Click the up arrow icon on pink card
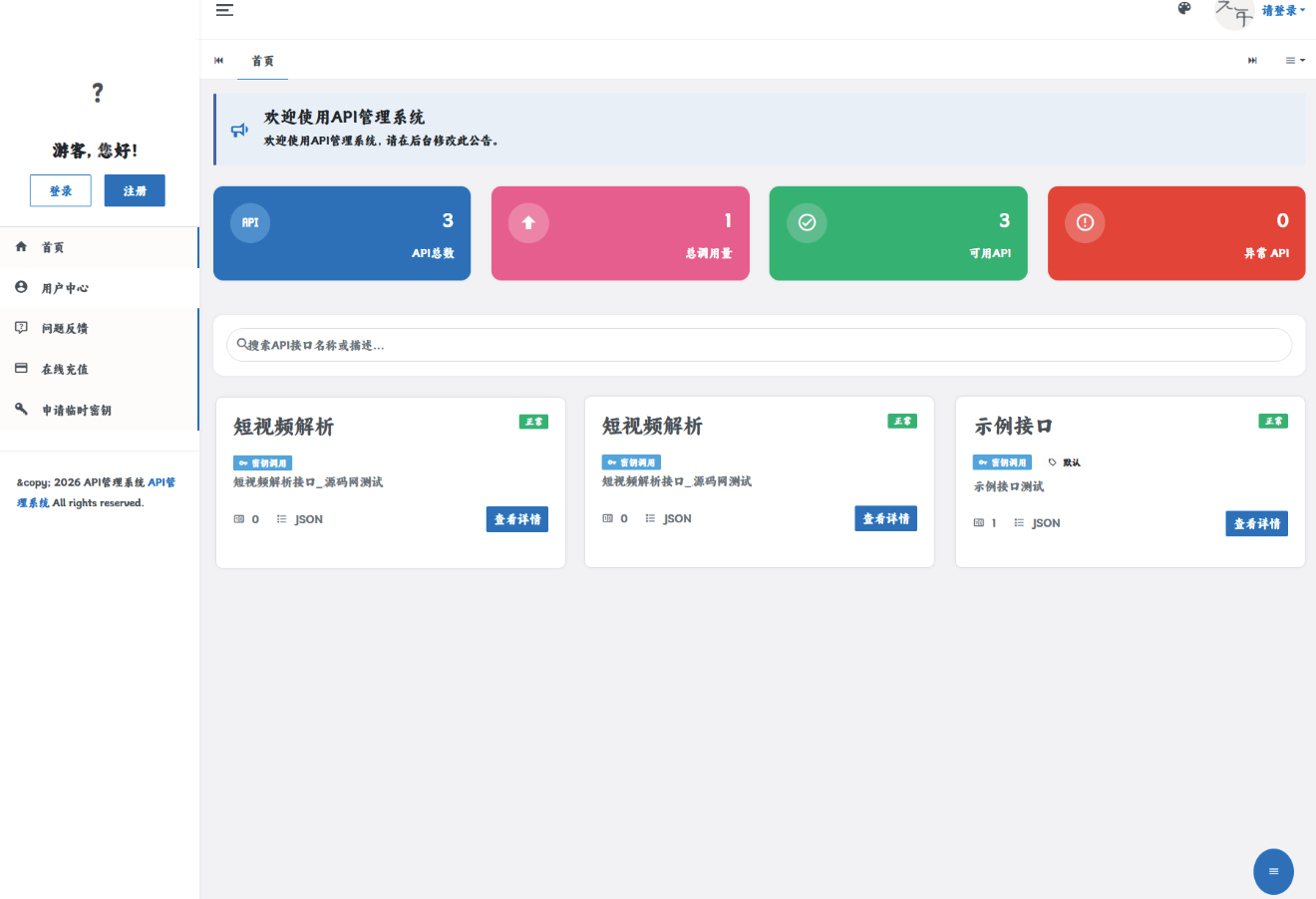1316x899 pixels. click(528, 222)
